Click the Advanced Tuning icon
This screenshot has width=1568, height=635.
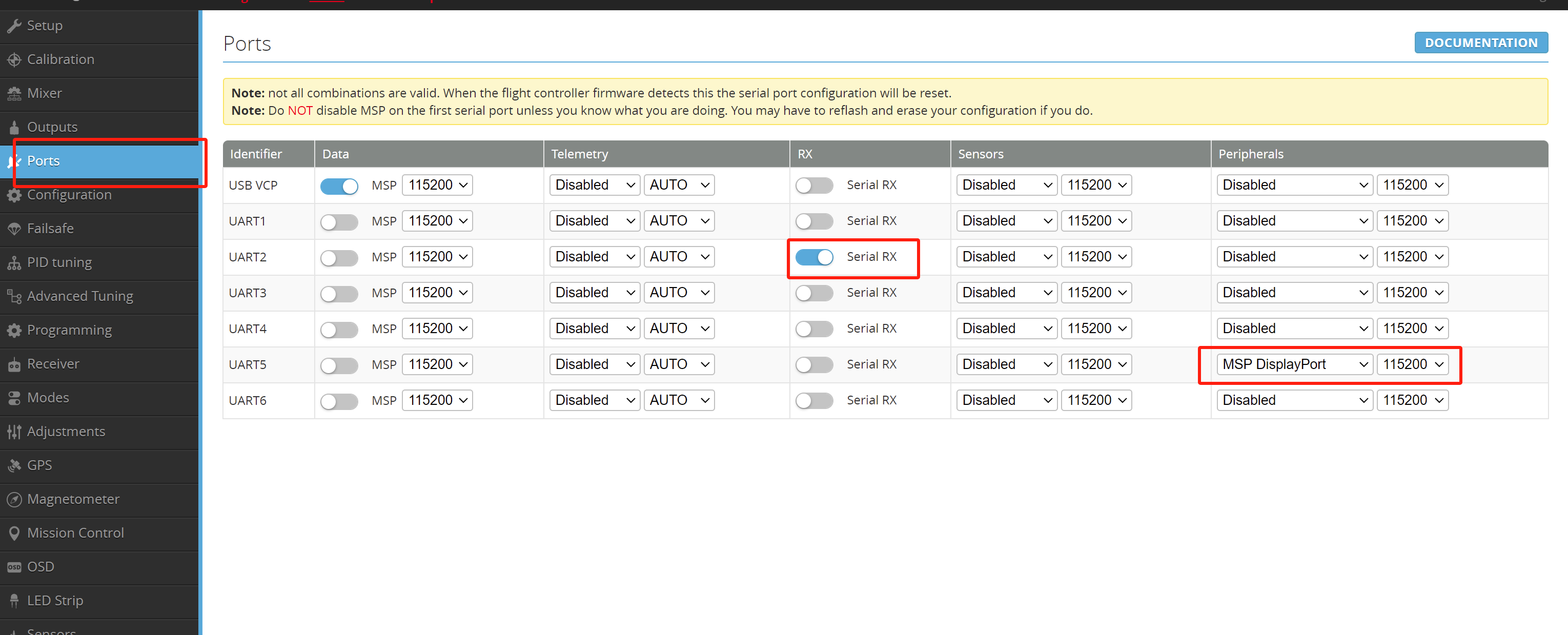pos(14,297)
